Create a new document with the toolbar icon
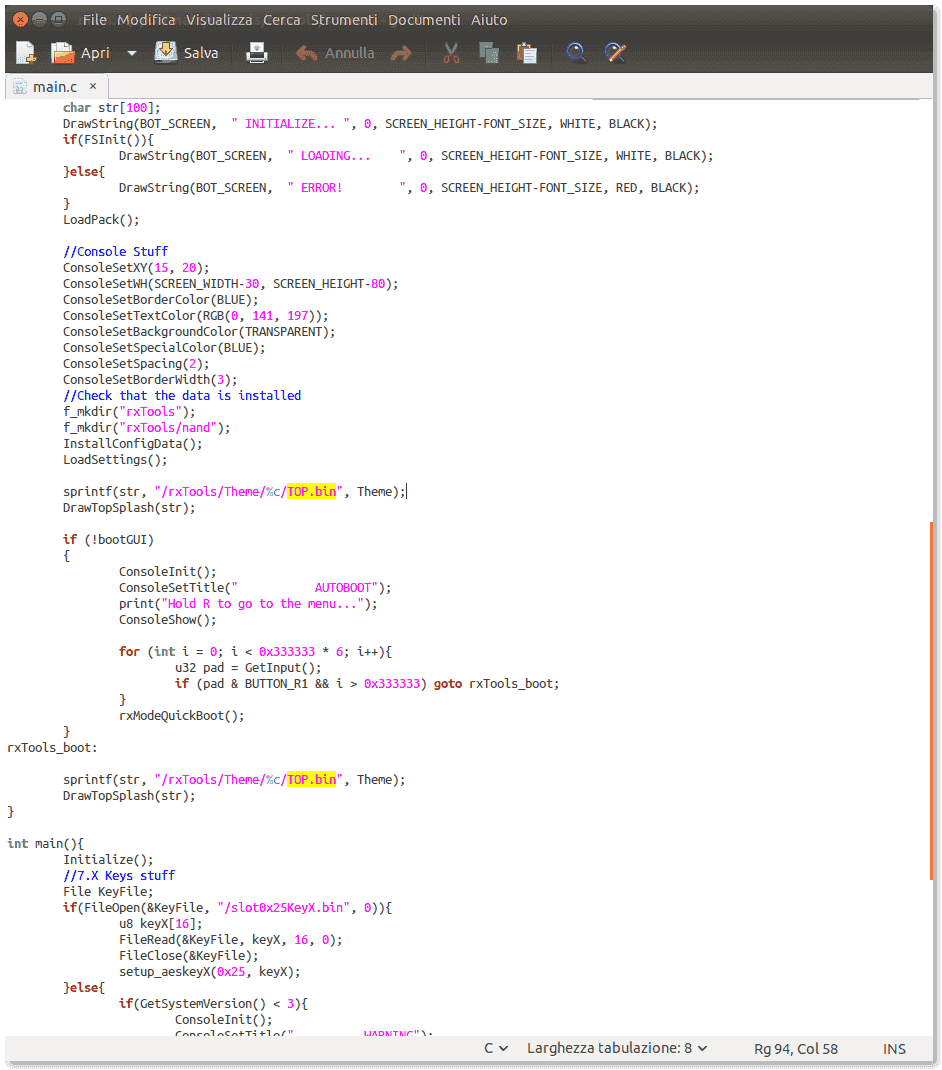Viewport: 942px width, 1070px height. pyautogui.click(x=26, y=53)
